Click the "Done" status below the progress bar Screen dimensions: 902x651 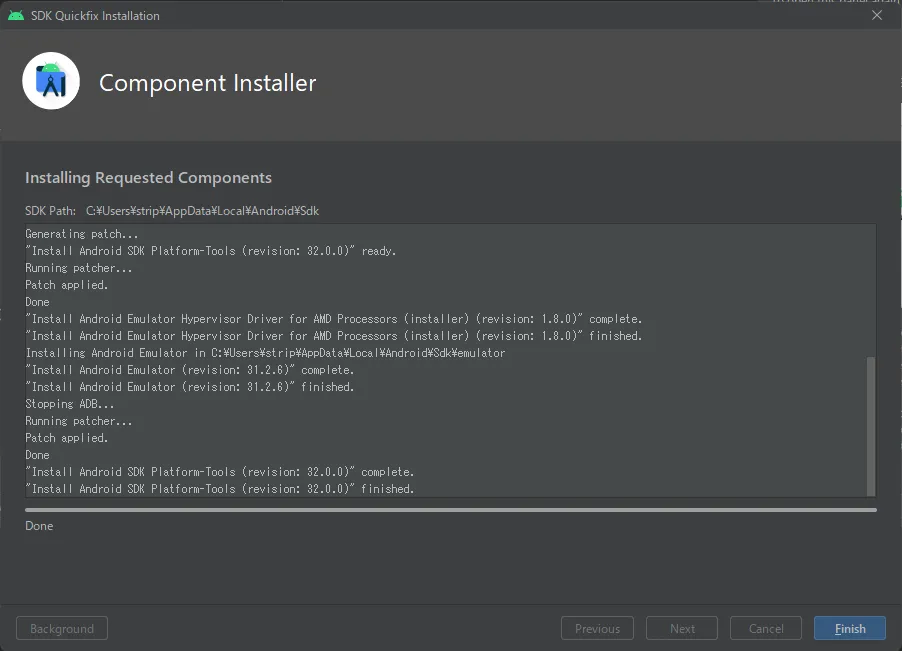39,526
